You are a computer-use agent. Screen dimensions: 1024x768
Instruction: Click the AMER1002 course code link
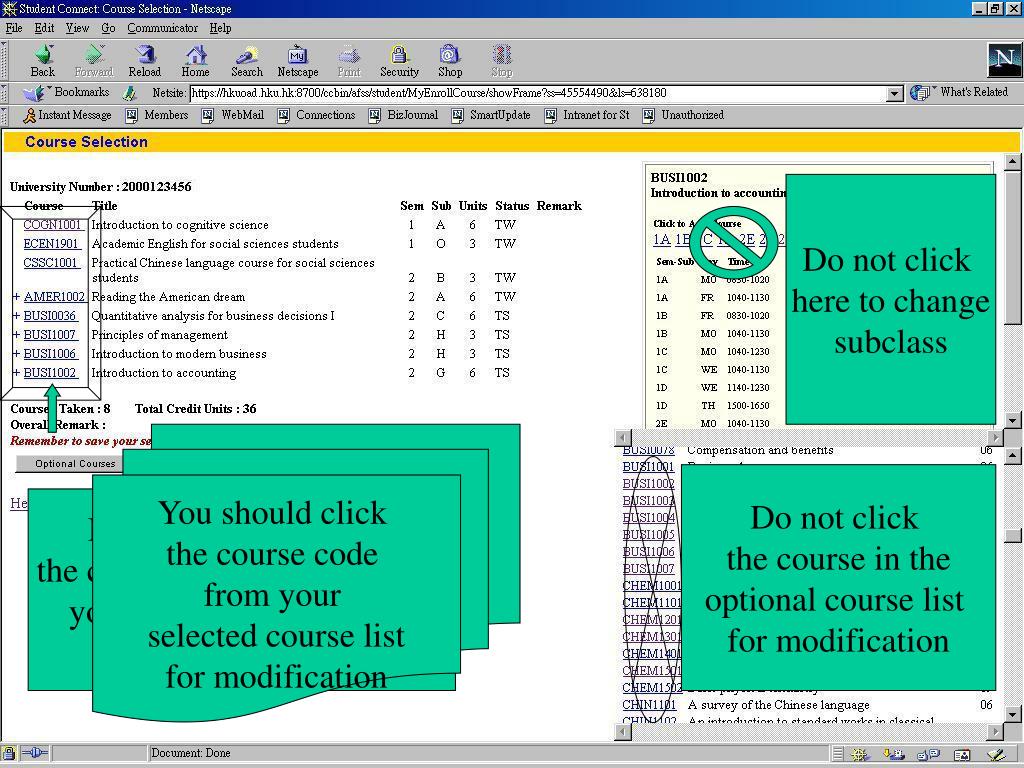tap(54, 296)
